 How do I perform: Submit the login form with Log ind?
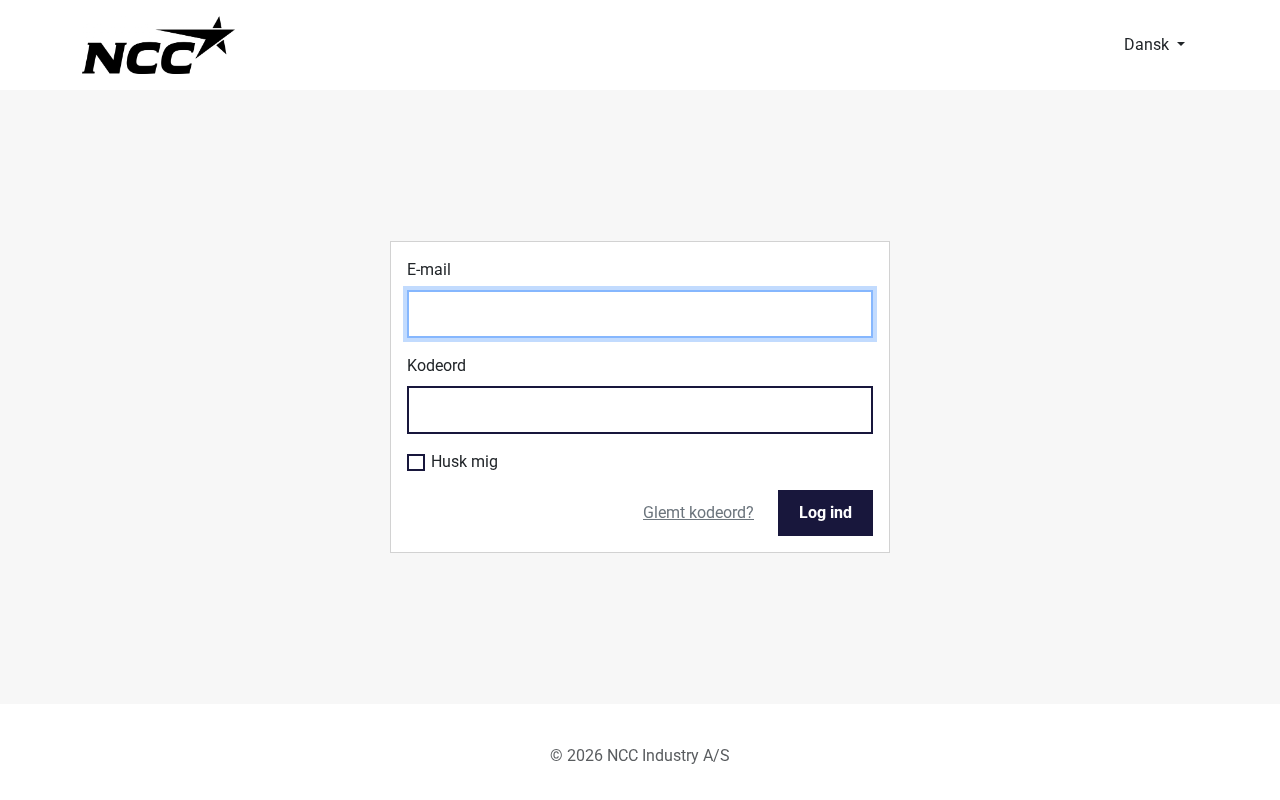[x=825, y=513]
